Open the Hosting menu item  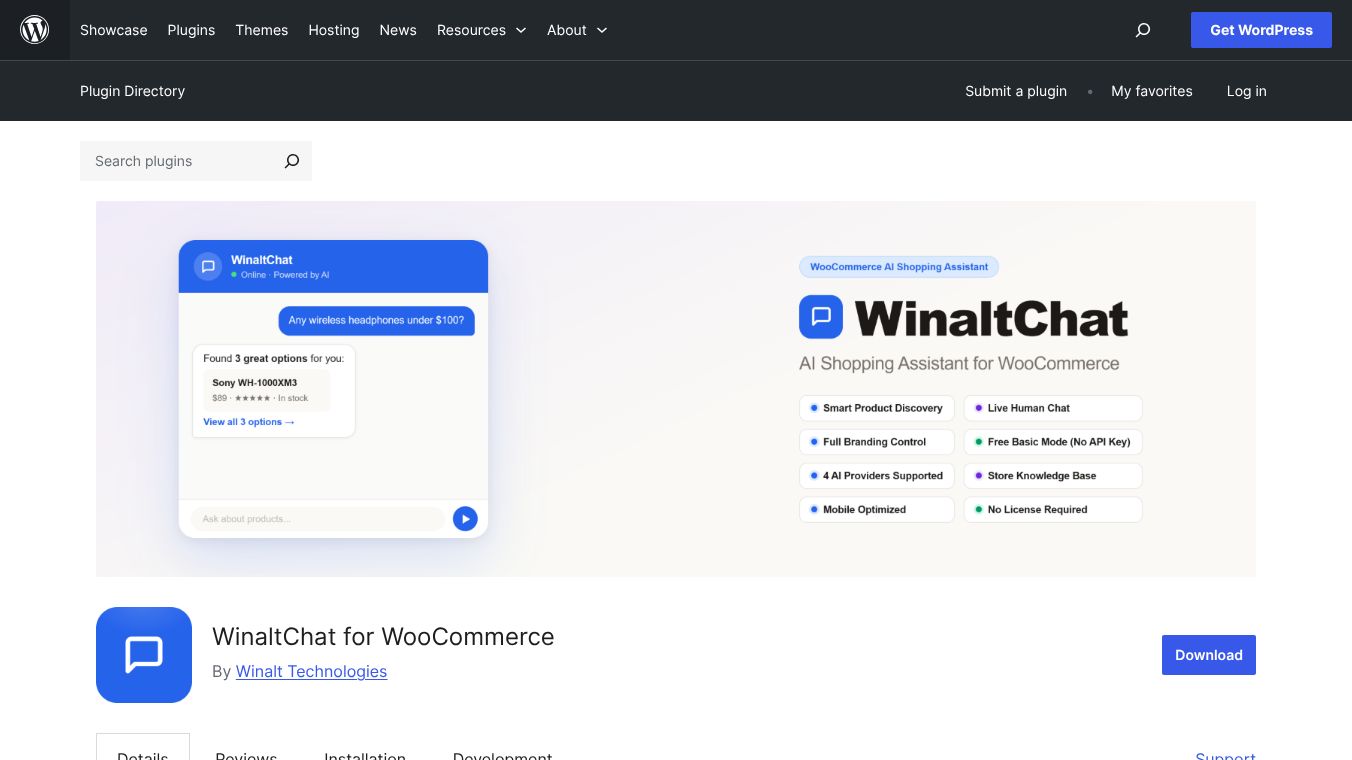tap(334, 30)
